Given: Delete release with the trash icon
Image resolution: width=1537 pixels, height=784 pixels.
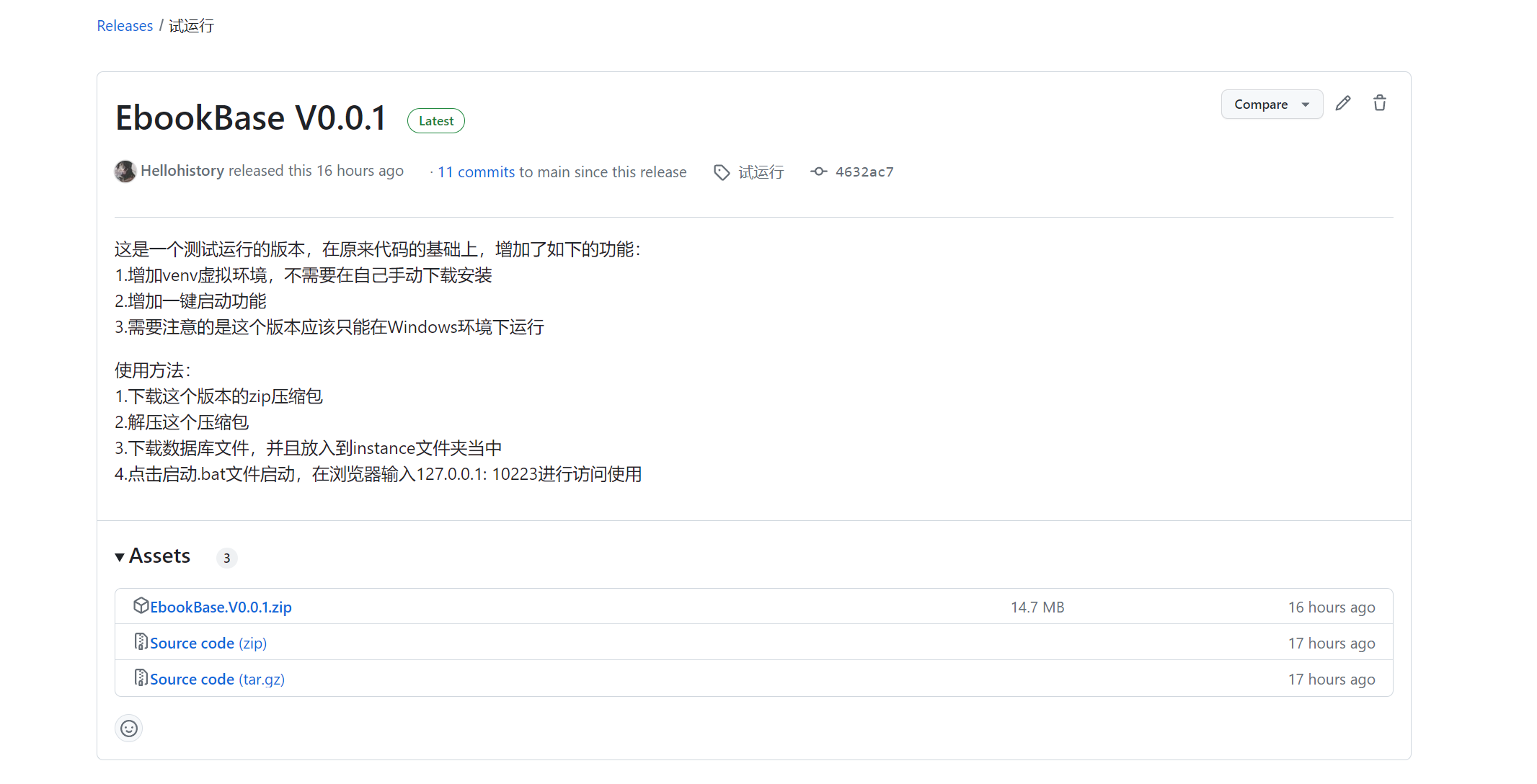Looking at the screenshot, I should (x=1379, y=103).
